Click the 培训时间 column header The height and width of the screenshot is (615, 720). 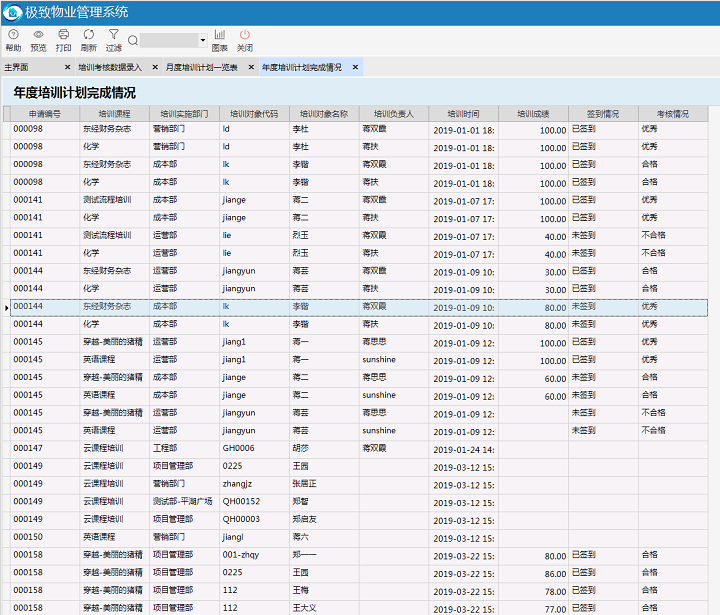[463, 114]
